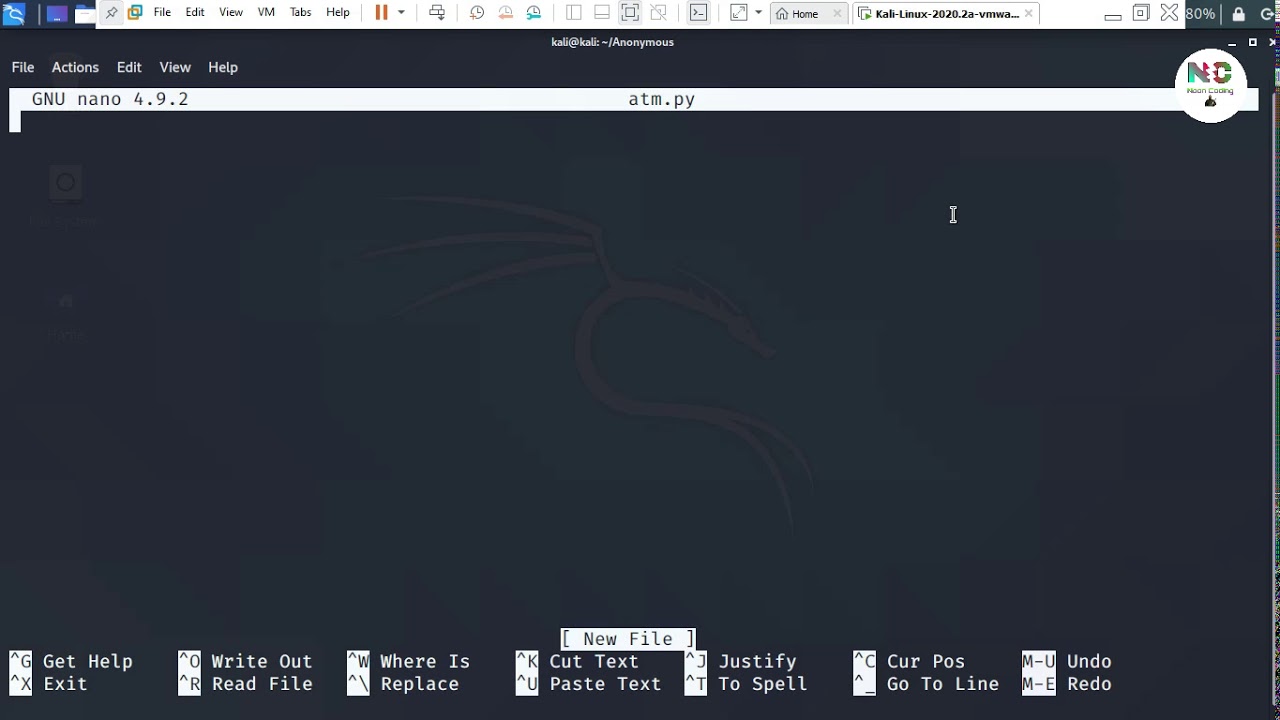This screenshot has width=1280, height=720.
Task: Click the Where Is shortcut label
Action: 425,661
